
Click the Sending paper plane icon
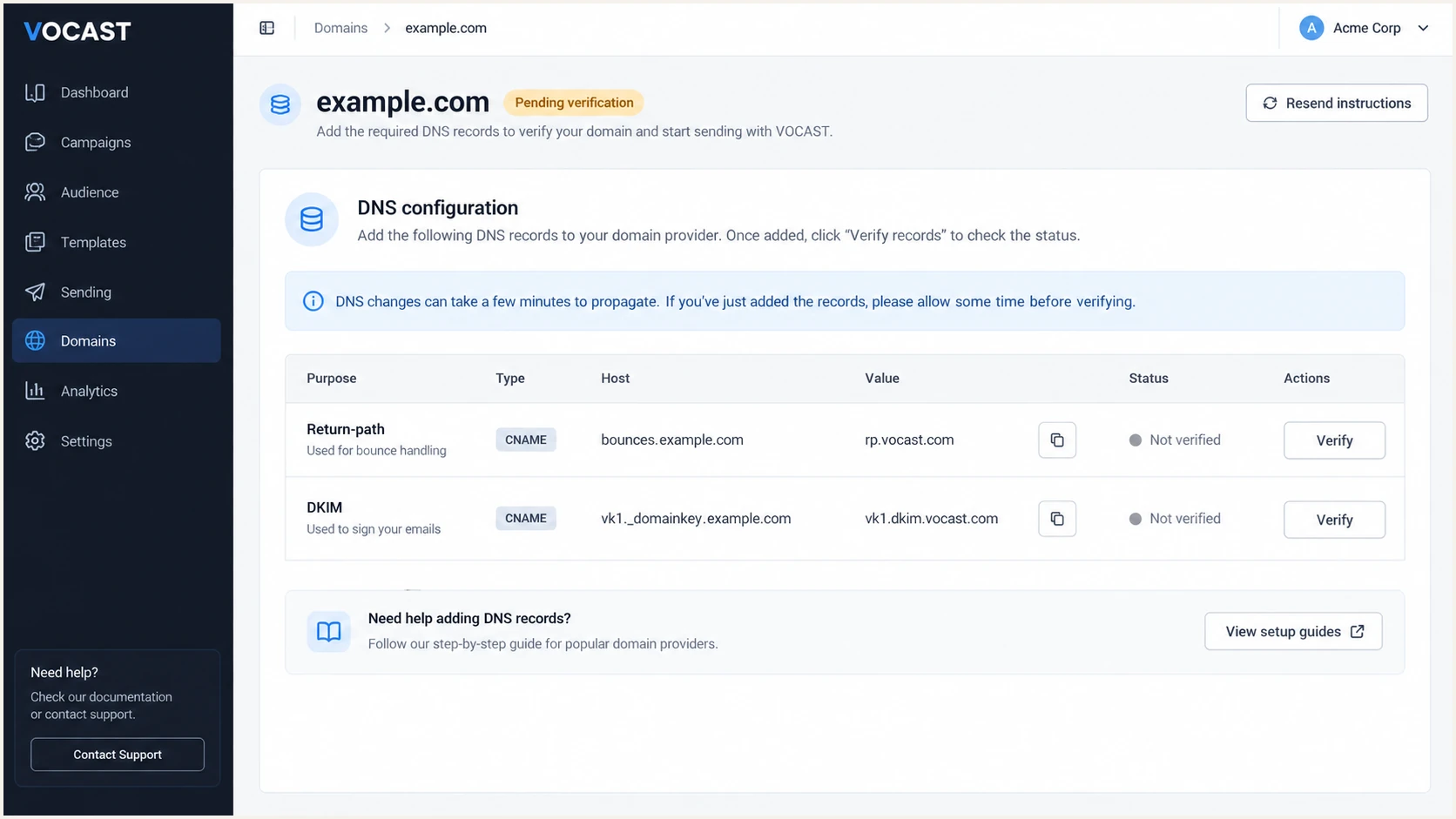[x=35, y=292]
